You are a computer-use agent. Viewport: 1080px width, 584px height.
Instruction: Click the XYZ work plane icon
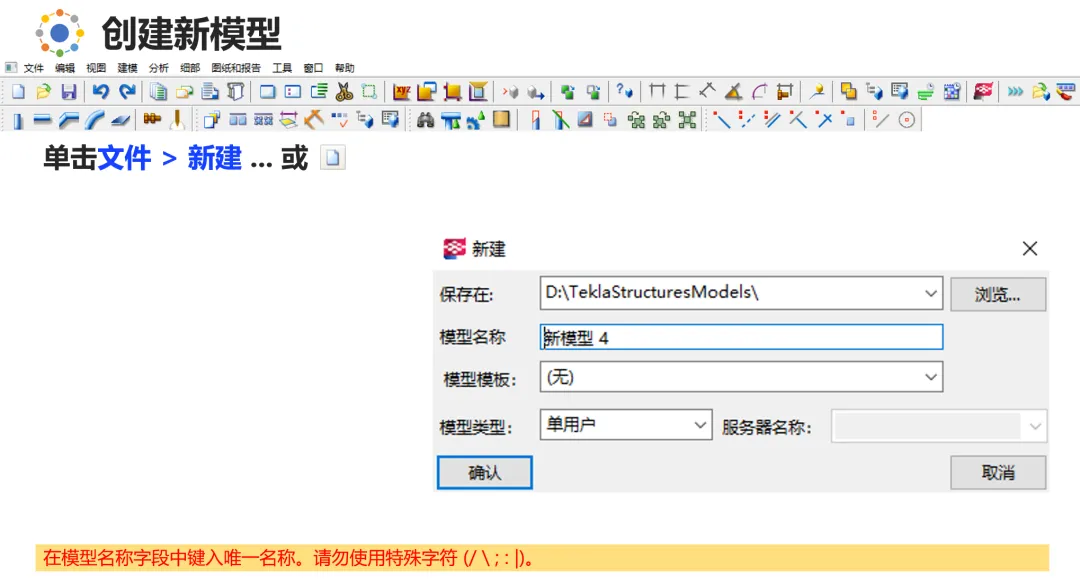pyautogui.click(x=402, y=92)
